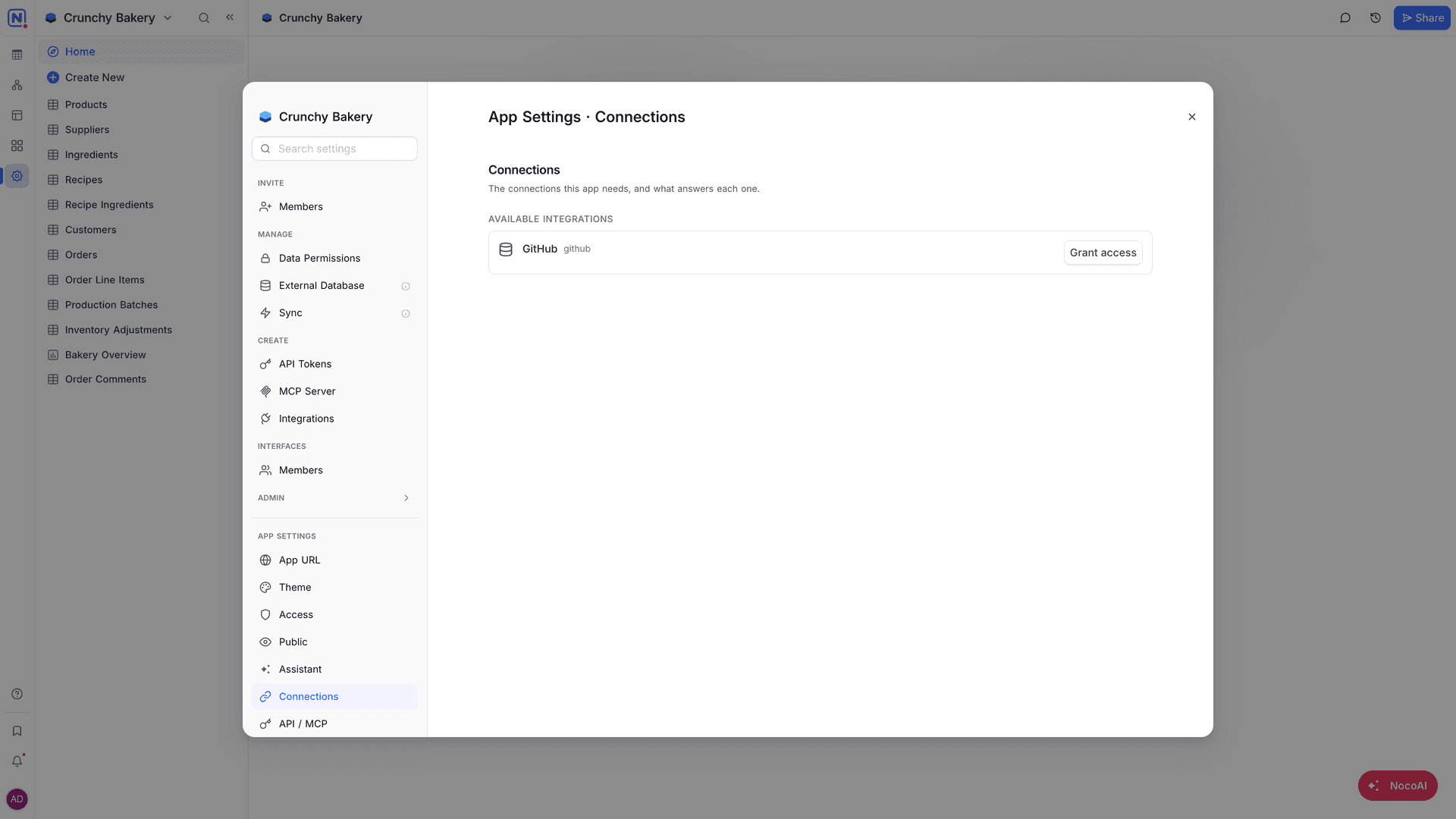Open the history clock icon
This screenshot has height=819, width=1456.
point(1376,17)
